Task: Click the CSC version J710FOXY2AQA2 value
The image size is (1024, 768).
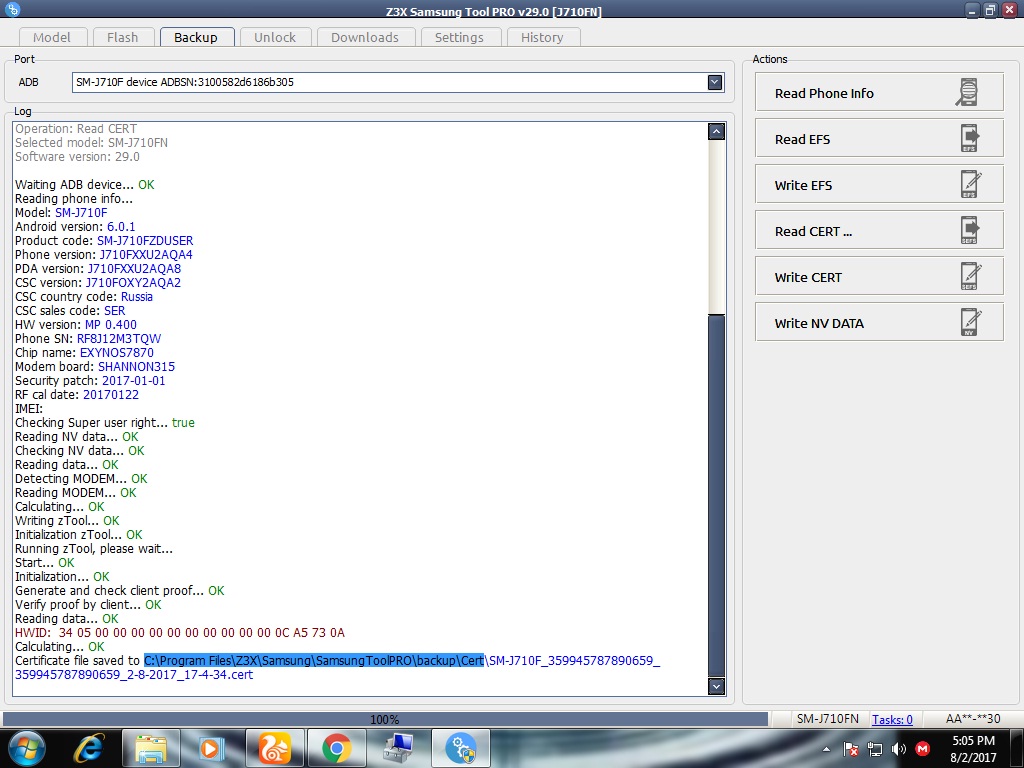Action: [133, 283]
